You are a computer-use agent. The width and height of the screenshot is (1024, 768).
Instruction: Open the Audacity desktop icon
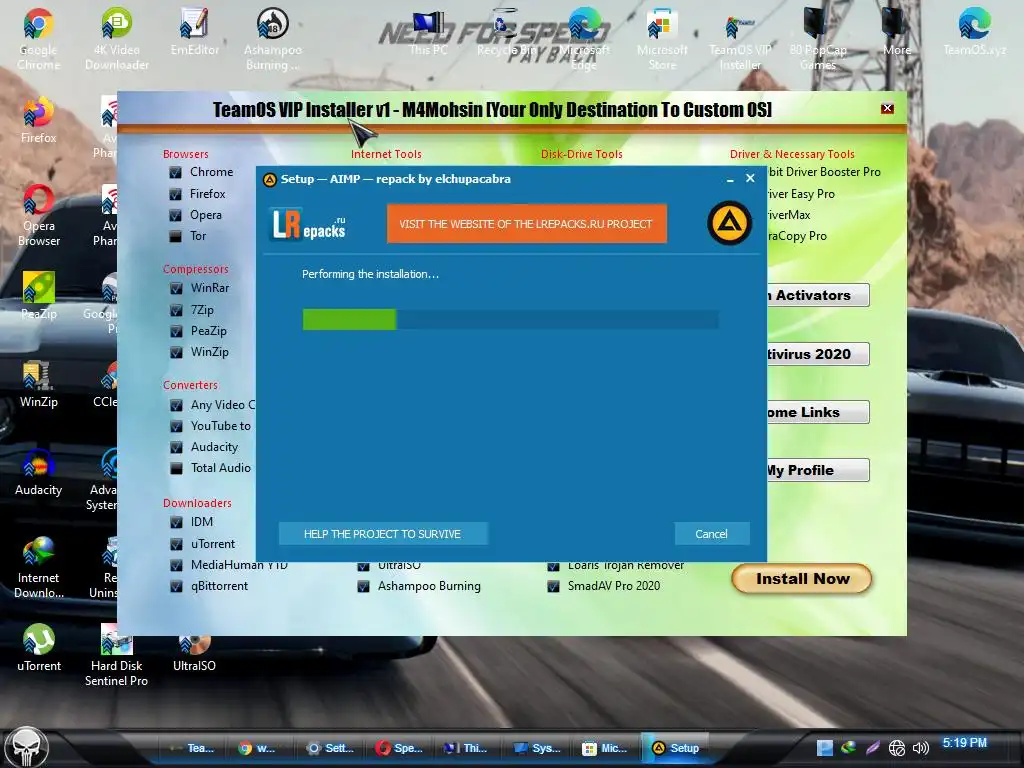click(39, 472)
